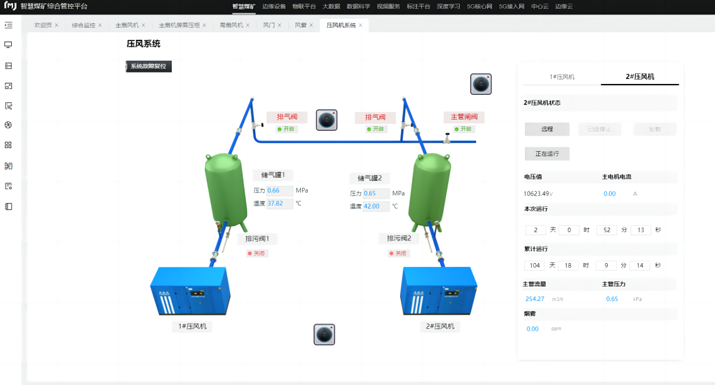
Task: Open the camera icon beside the first 排气阀
Action: [x=326, y=120]
